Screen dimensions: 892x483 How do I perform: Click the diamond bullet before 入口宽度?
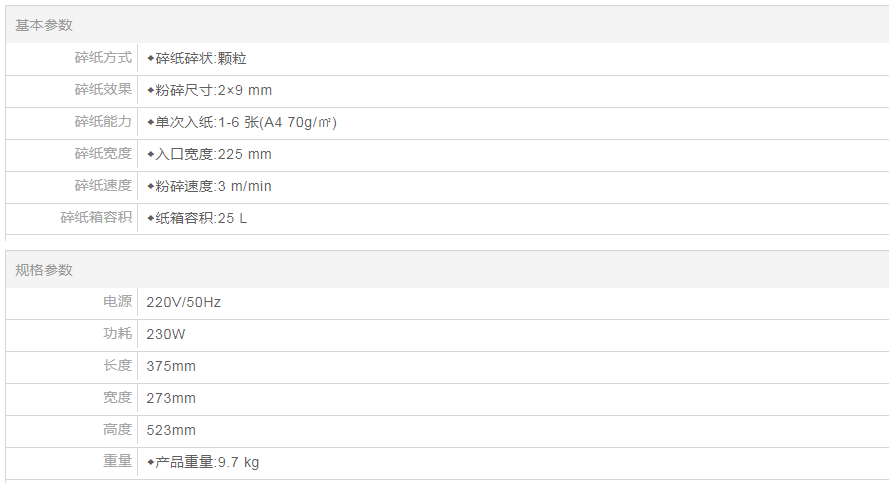click(x=151, y=155)
